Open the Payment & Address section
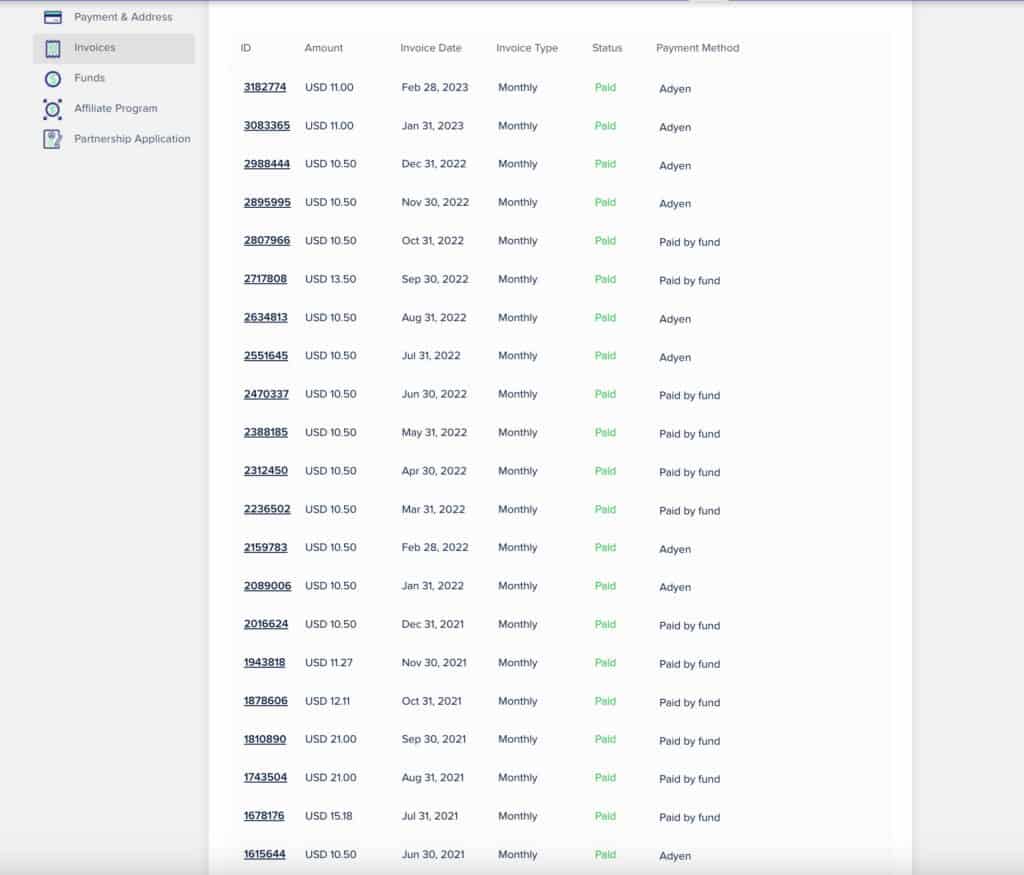The height and width of the screenshot is (875, 1024). (x=122, y=17)
